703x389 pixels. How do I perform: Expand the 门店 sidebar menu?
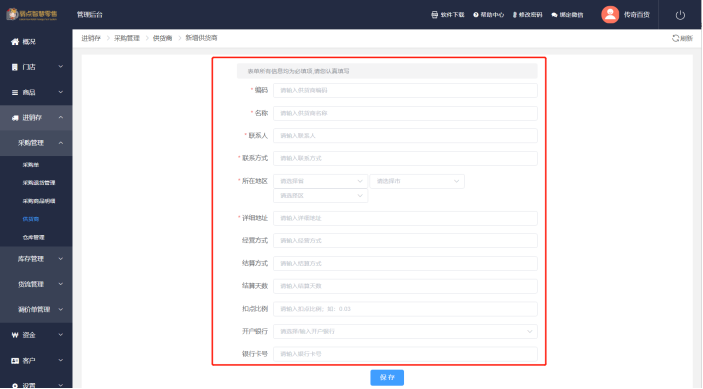36,67
